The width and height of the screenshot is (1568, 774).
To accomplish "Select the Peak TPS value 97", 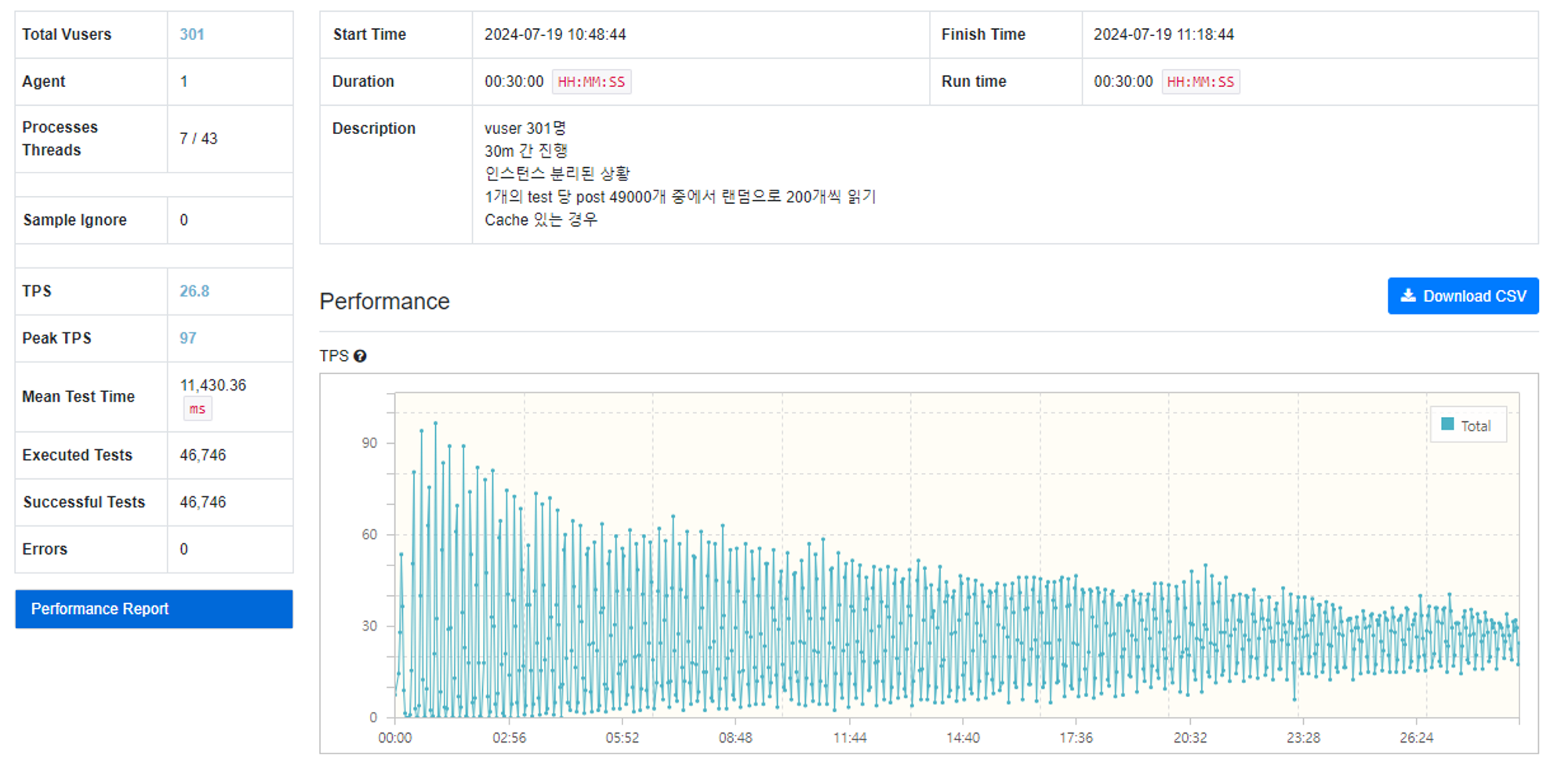I will tap(188, 338).
